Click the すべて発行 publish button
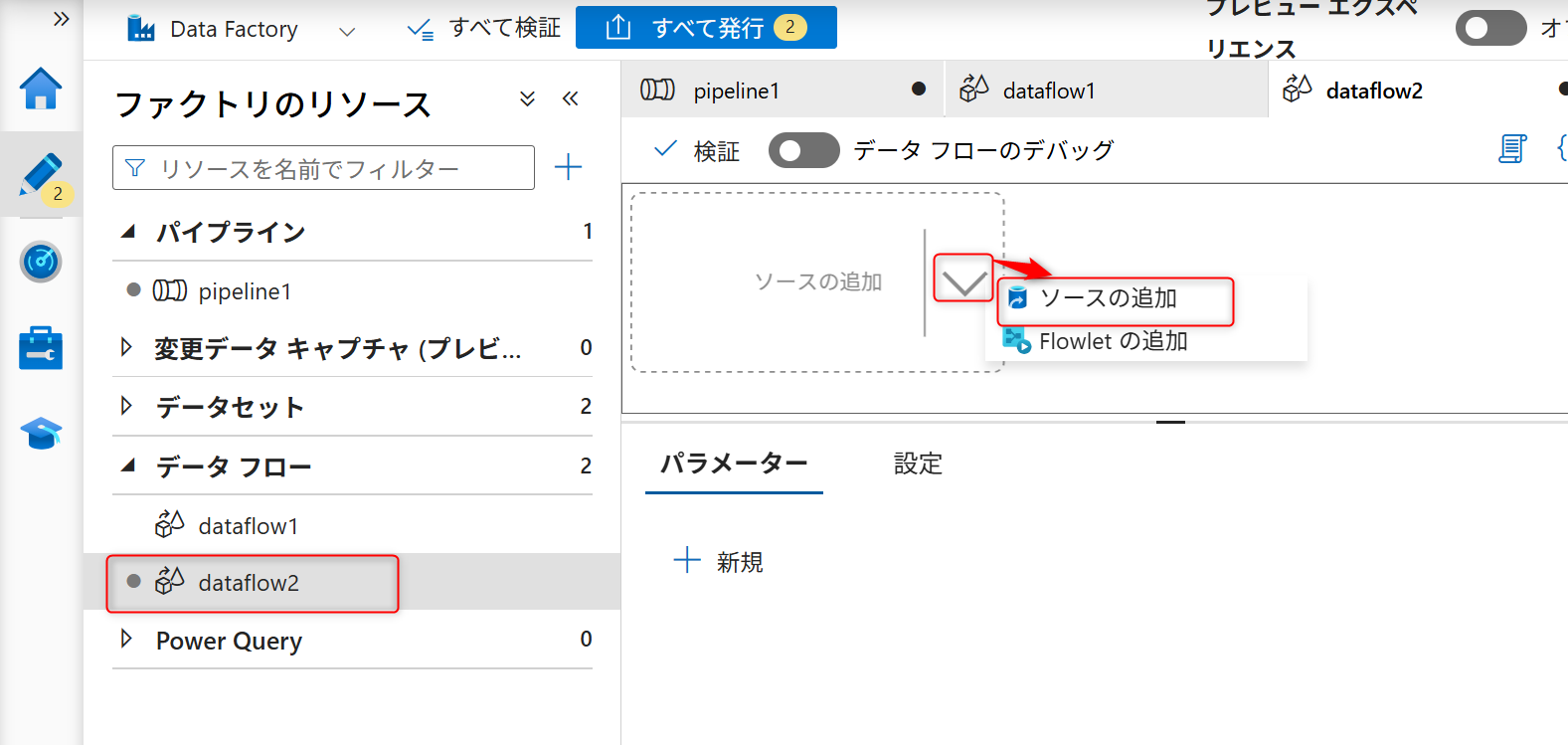 (x=706, y=28)
